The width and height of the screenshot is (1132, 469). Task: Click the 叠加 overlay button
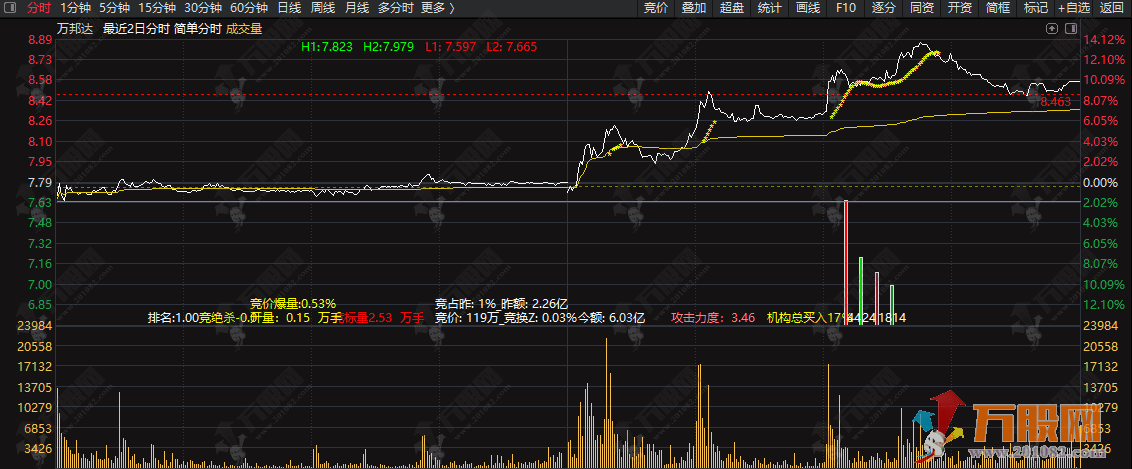coord(693,8)
